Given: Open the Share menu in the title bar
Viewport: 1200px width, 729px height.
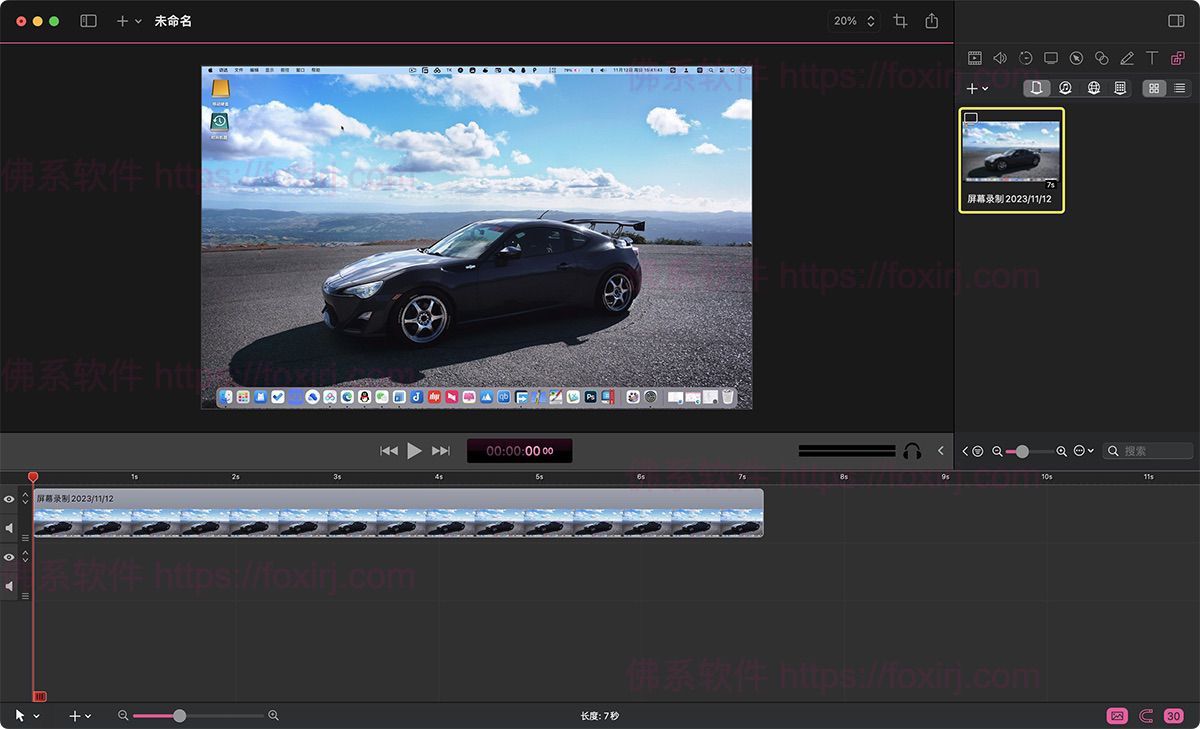Looking at the screenshot, I should 930,20.
